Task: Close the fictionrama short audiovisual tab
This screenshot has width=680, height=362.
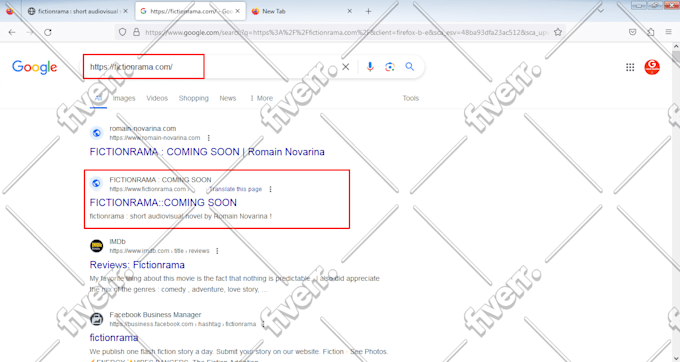Action: [125, 11]
